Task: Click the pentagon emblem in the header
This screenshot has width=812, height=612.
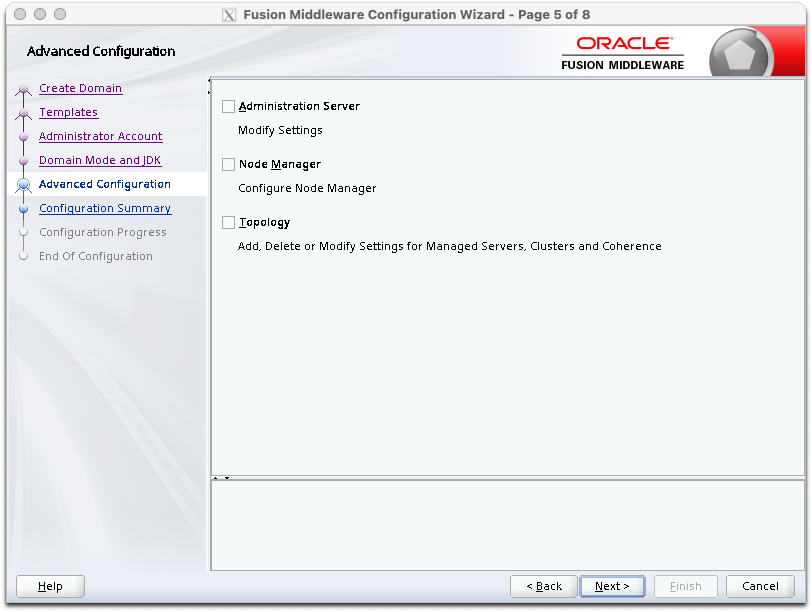Action: click(740, 54)
